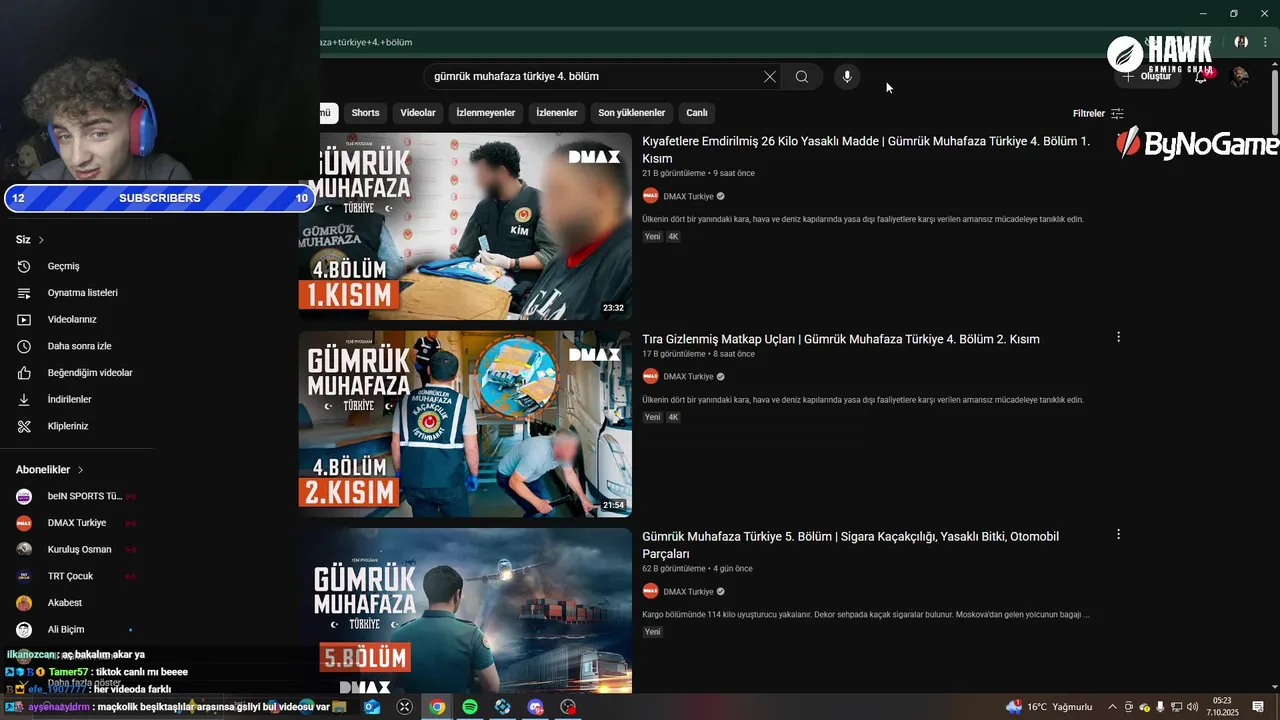Image resolution: width=1280 pixels, height=720 pixels.
Task: Open the Tıra Gizlenmiş Matkap Uçları video title
Action: point(841,339)
